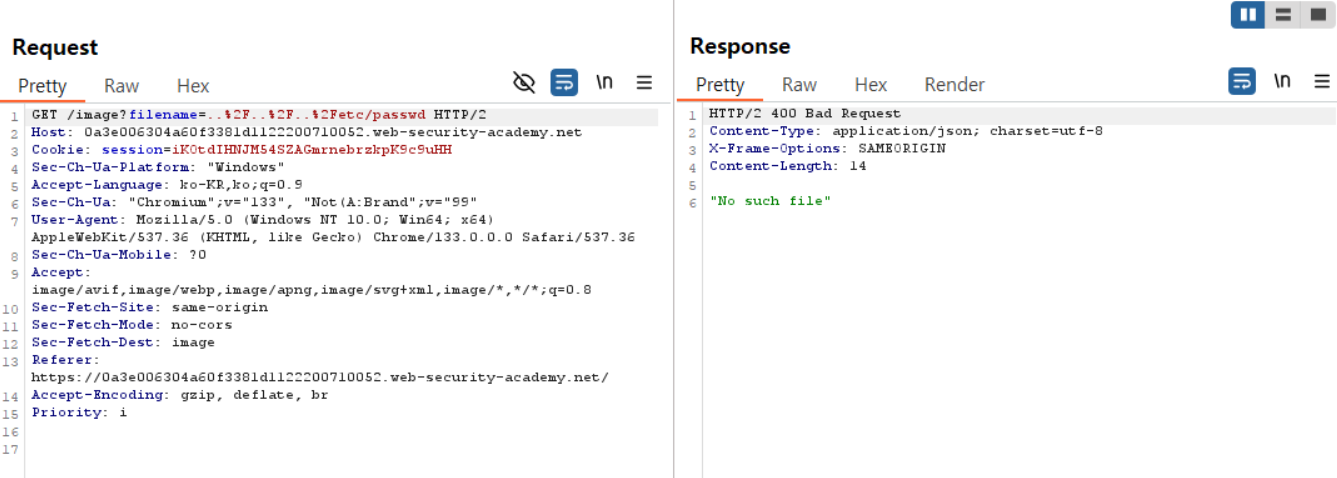Open the Request panel hamburger options menu
The width and height of the screenshot is (1337, 478).
tap(645, 82)
